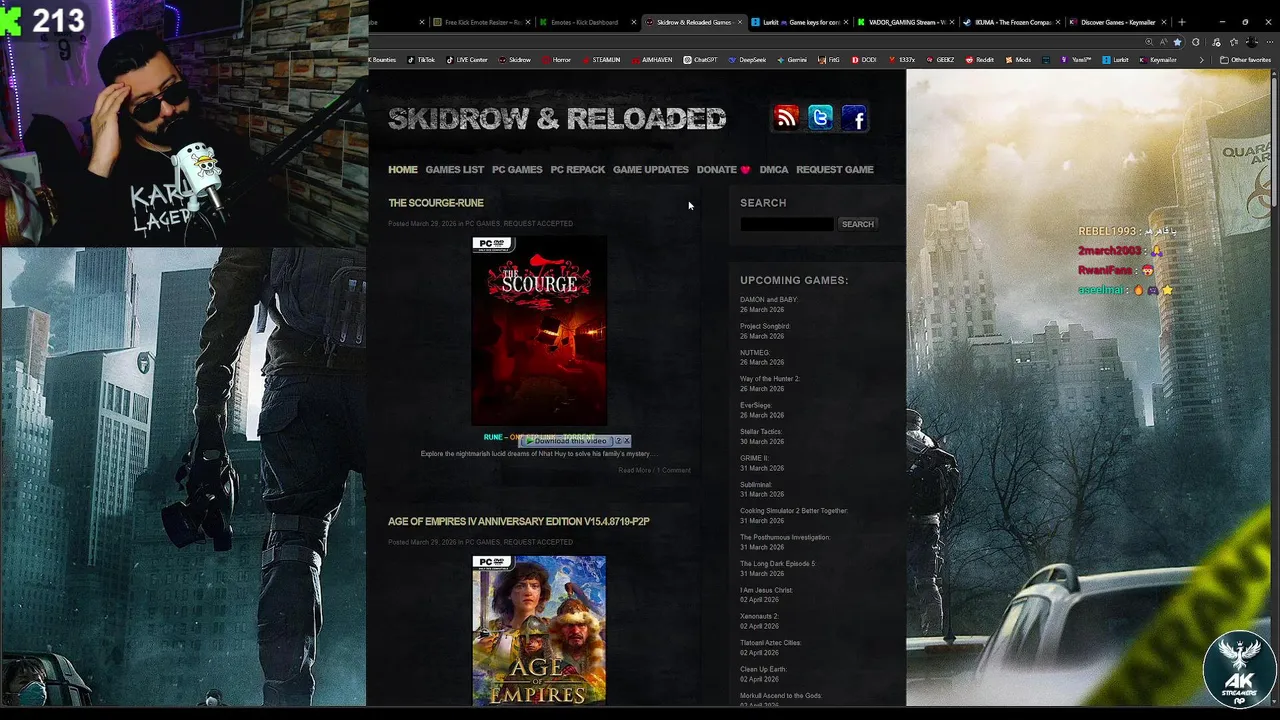Viewport: 1280px width, 720px height.
Task: Open the Reddit bookmark
Action: [979, 60]
